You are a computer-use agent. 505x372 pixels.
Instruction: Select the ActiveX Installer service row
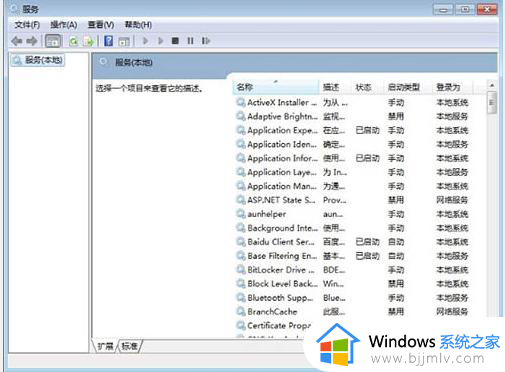tap(352, 102)
